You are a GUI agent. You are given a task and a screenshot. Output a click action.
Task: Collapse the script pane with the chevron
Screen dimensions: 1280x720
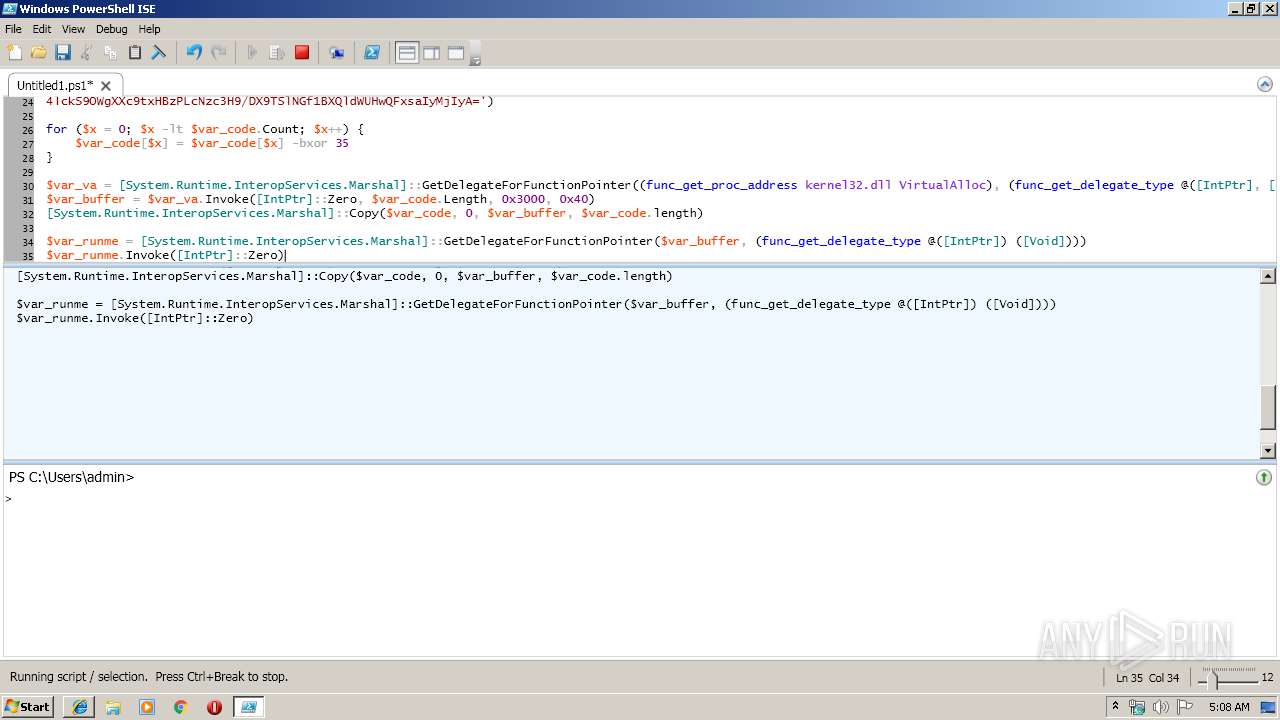tap(1264, 84)
